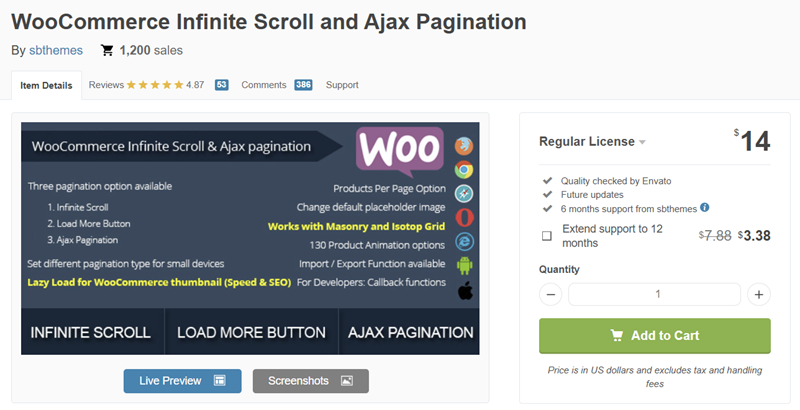Click the discounted $3.38 support price
800x410 pixels.
(754, 236)
